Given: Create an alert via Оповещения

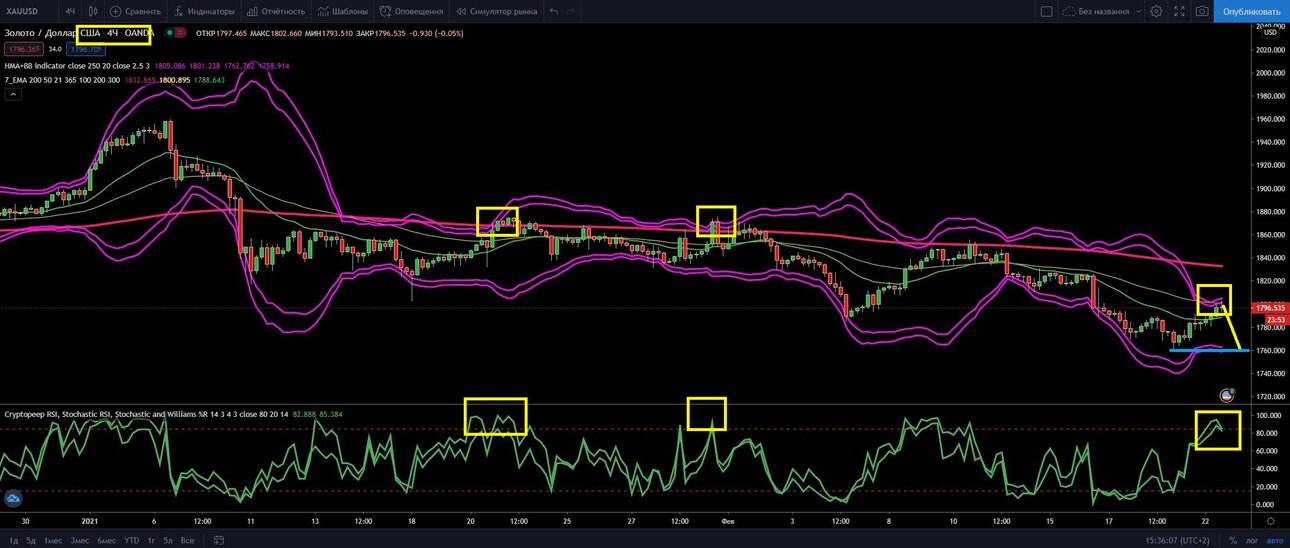Looking at the screenshot, I should 411,11.
